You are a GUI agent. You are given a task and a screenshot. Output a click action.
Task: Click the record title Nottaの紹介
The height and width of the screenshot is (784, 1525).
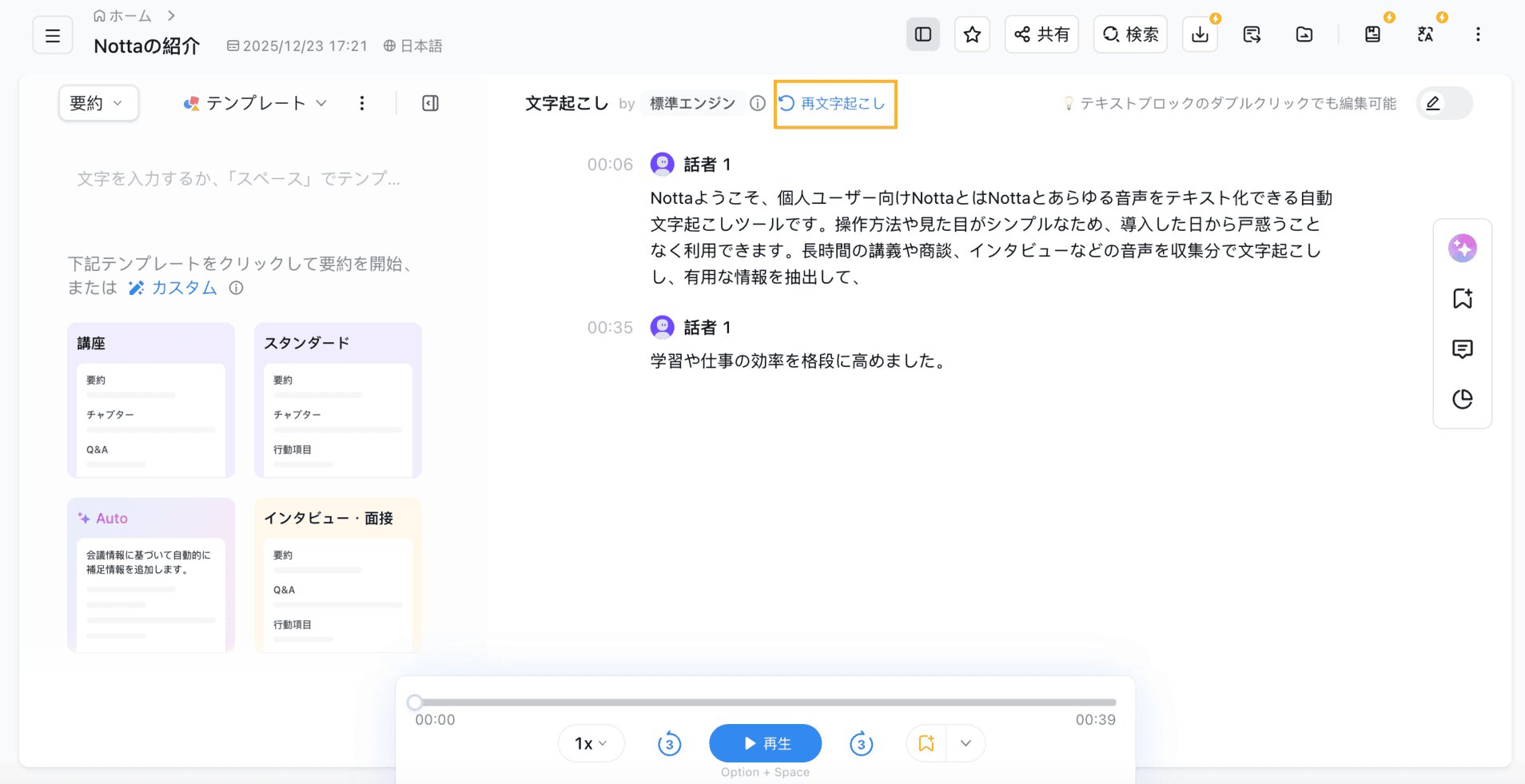(147, 46)
